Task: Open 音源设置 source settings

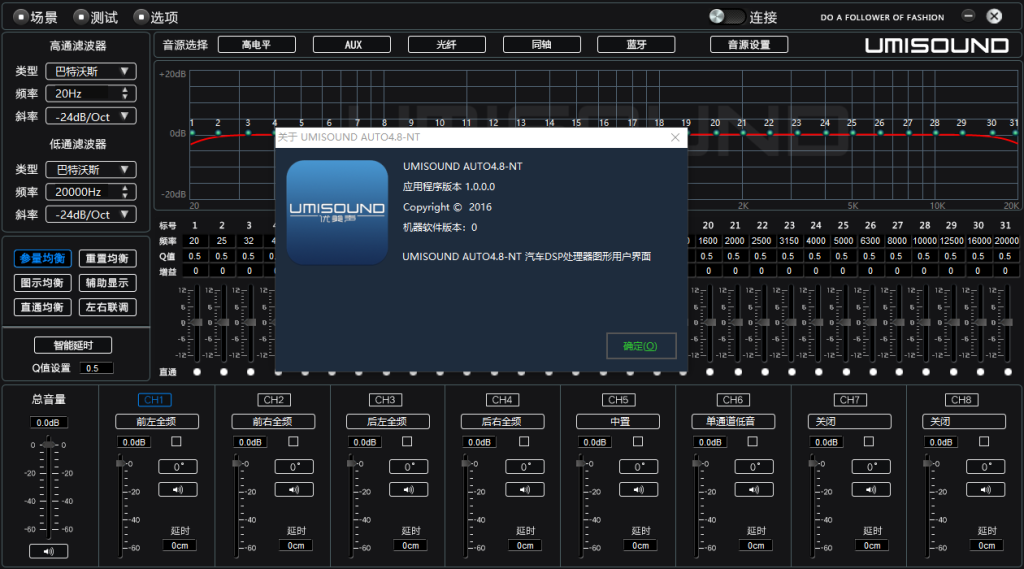Action: [x=749, y=44]
